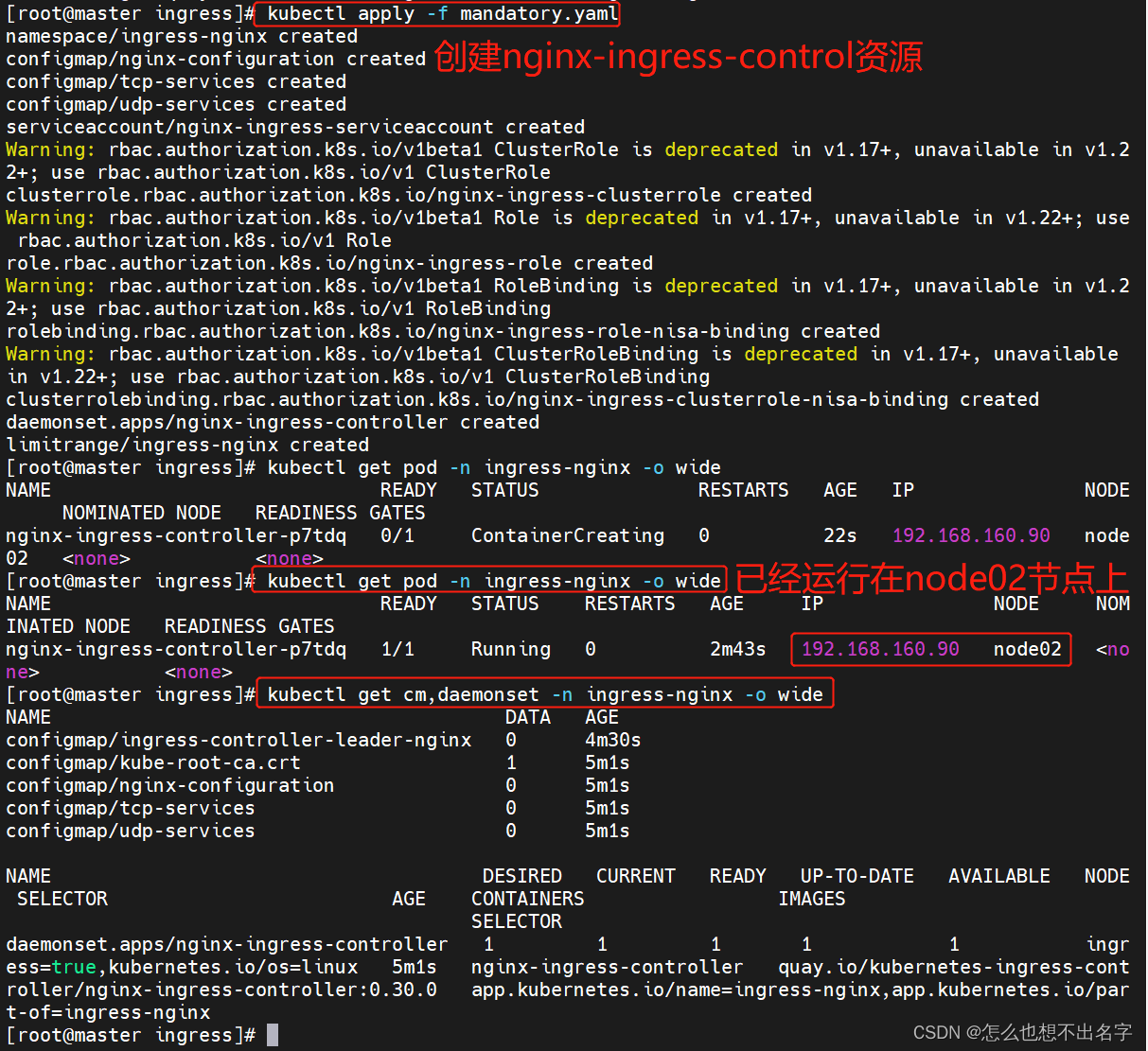Click the UP-TO-DATE column header
The width and height of the screenshot is (1148, 1051).
pyautogui.click(x=857, y=876)
